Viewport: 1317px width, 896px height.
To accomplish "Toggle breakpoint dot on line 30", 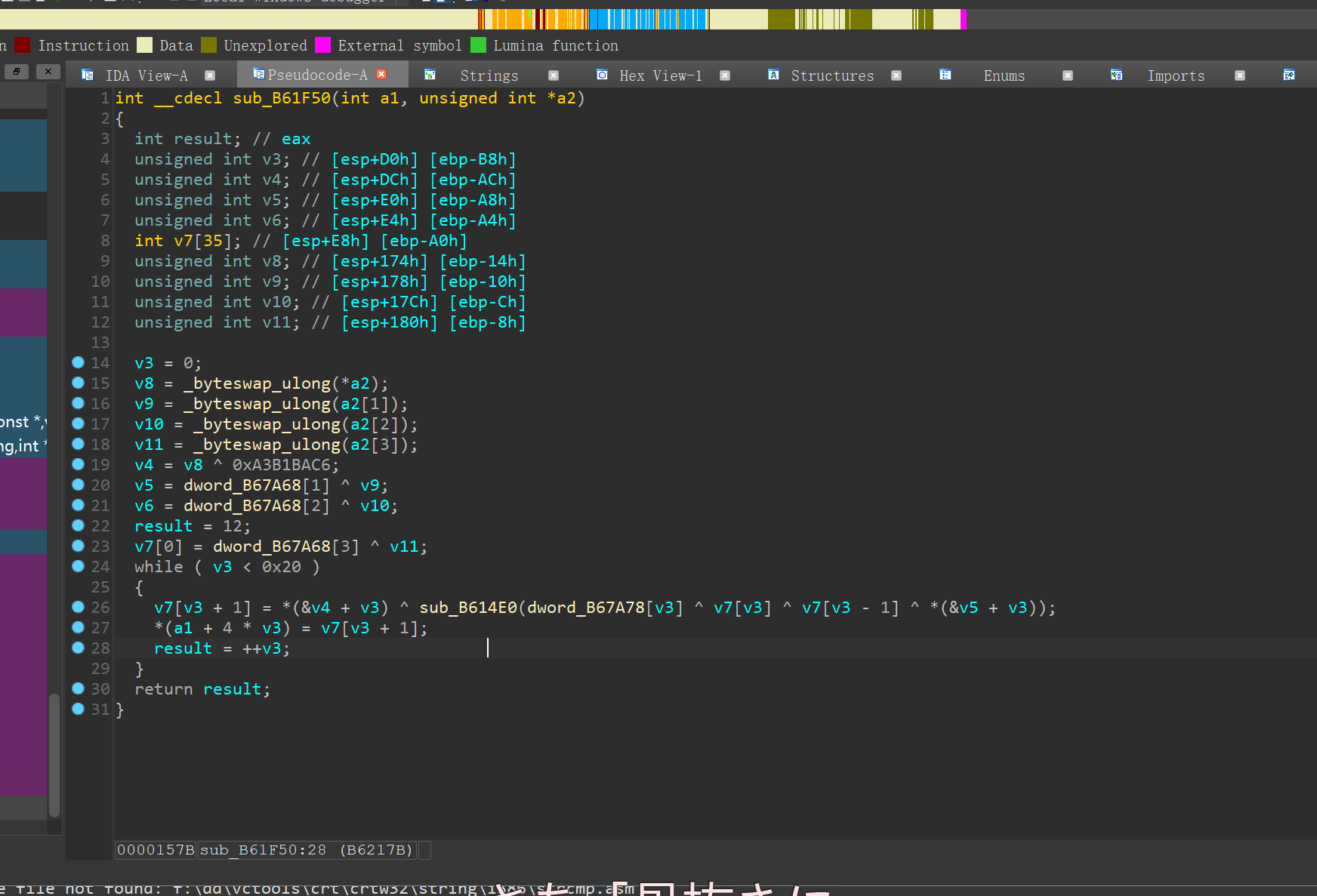I will [78, 688].
